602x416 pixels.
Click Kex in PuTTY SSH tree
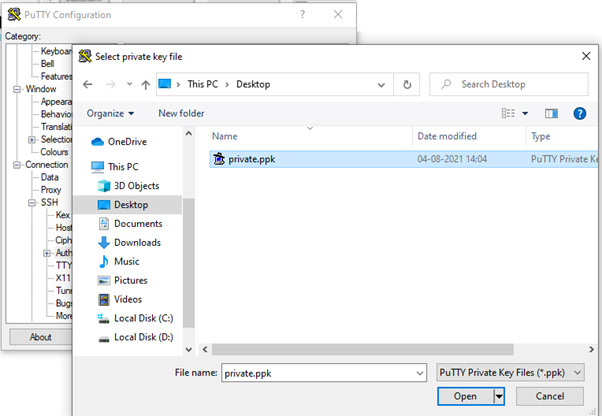tap(63, 215)
